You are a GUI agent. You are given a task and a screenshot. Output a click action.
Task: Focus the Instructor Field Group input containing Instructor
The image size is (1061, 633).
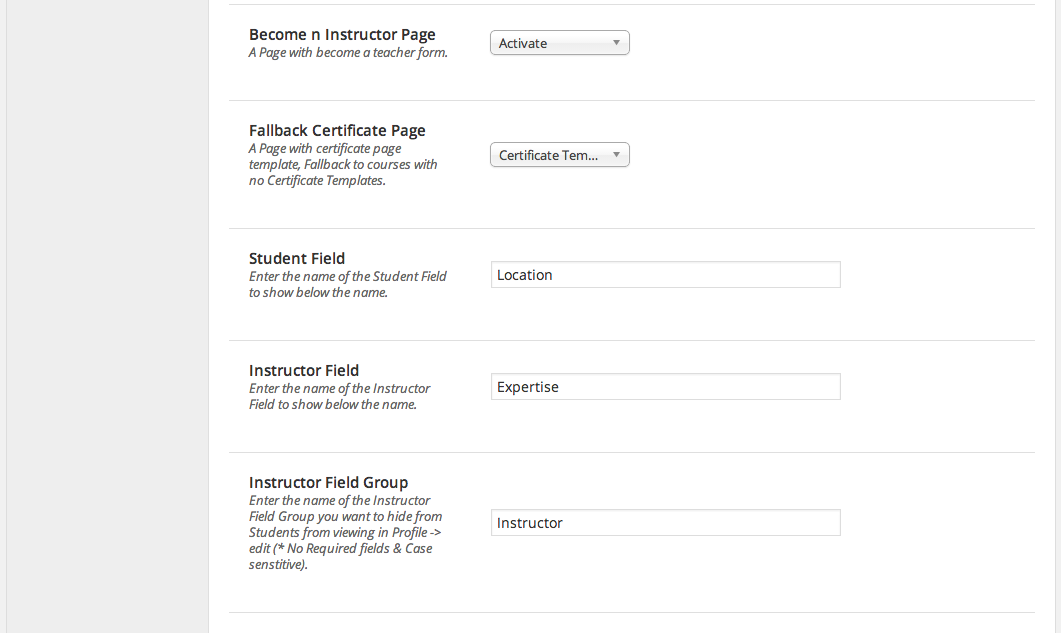(x=666, y=523)
